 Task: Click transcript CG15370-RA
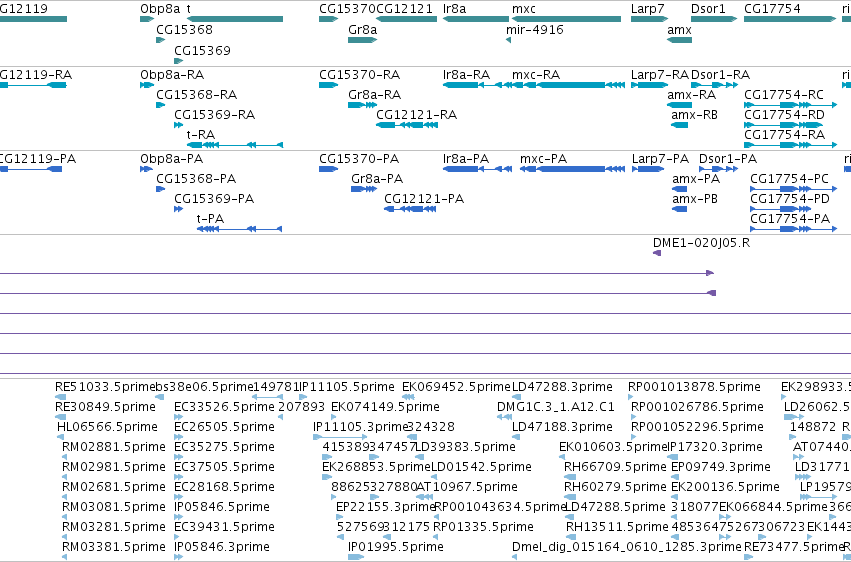pyautogui.click(x=328, y=85)
